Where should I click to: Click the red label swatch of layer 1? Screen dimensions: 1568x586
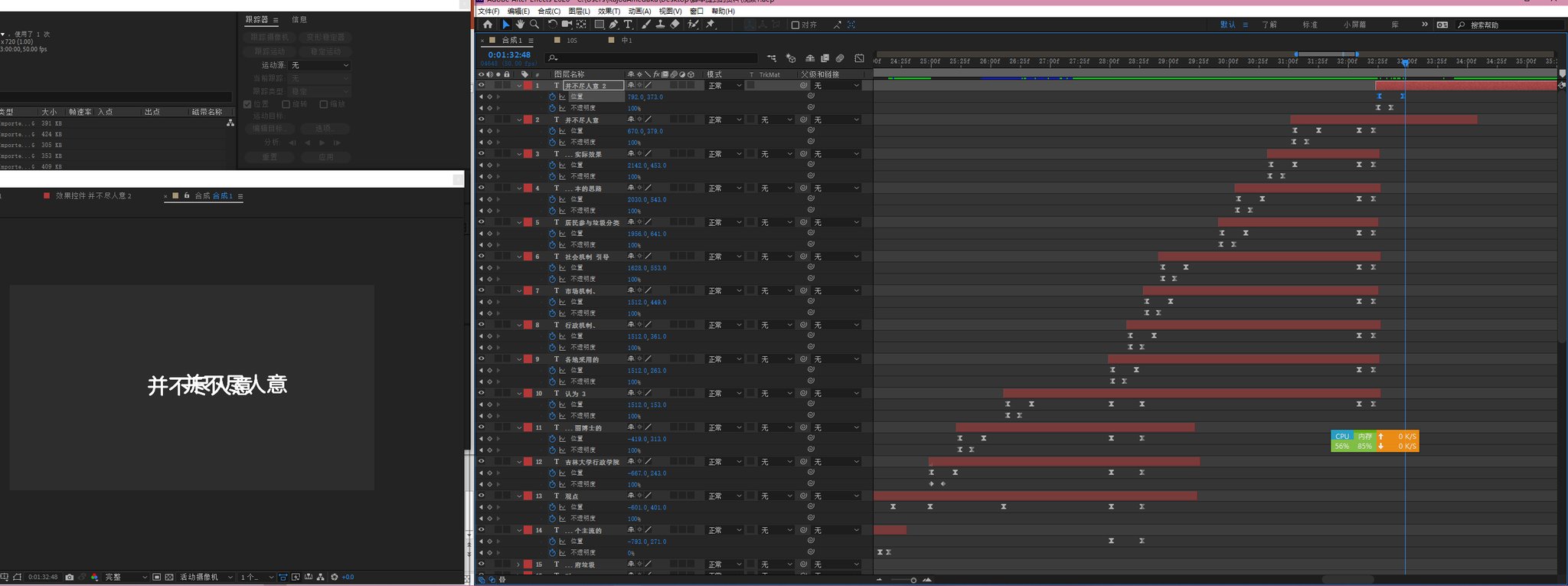528,86
